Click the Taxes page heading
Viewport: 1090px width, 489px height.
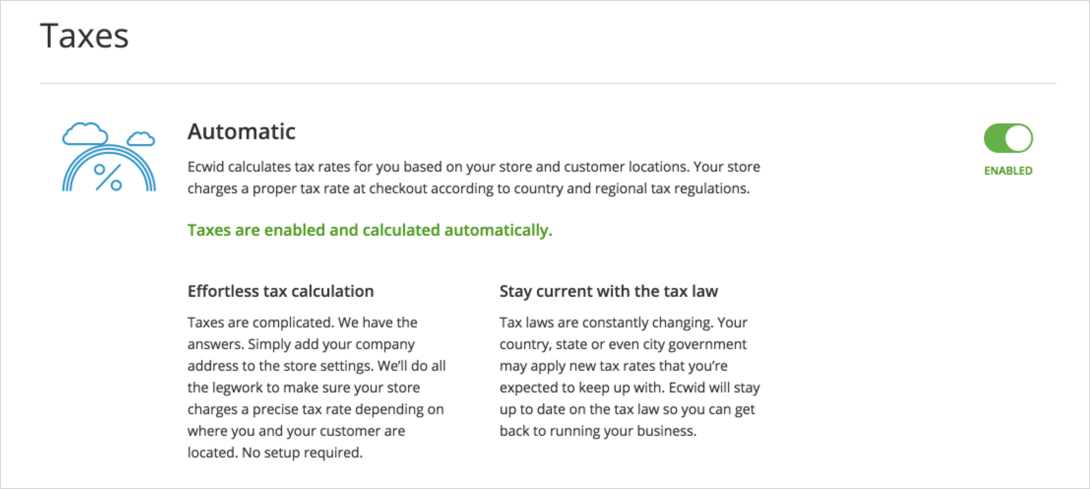coord(85,35)
